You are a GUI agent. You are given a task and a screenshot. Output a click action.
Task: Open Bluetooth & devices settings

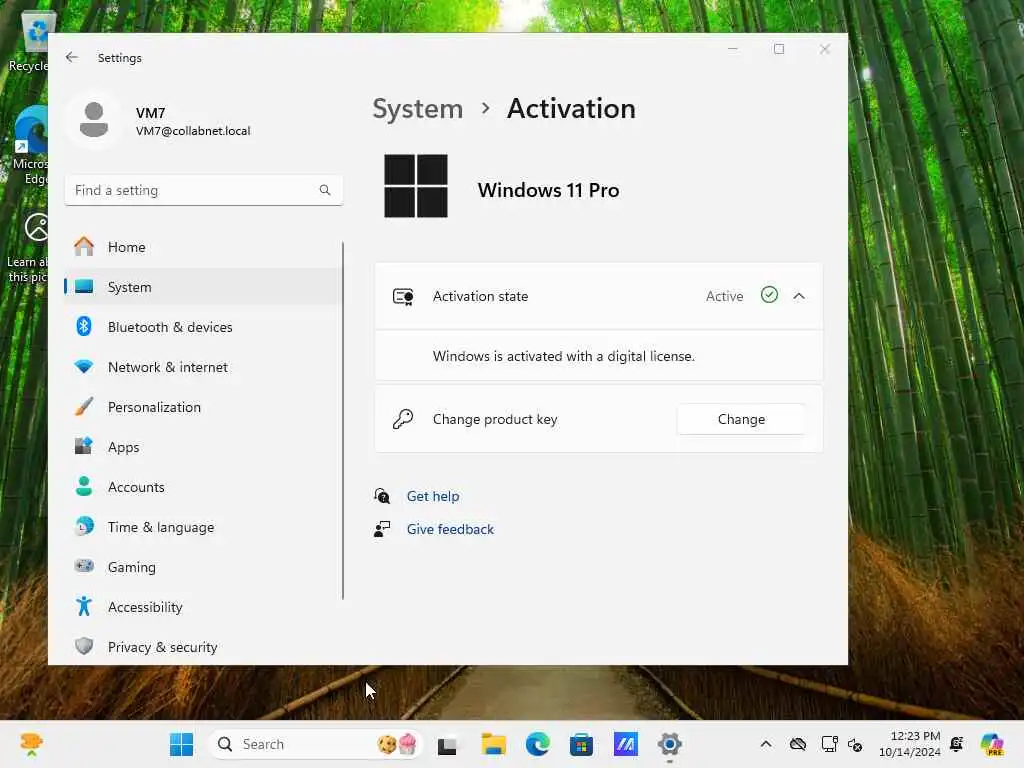[x=204, y=327]
